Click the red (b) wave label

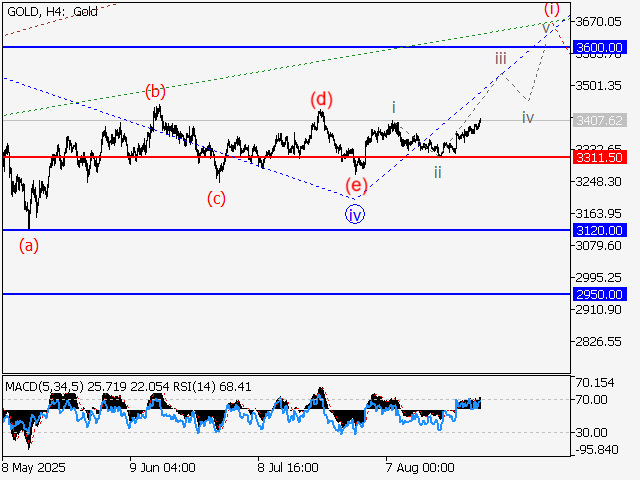coord(155,92)
